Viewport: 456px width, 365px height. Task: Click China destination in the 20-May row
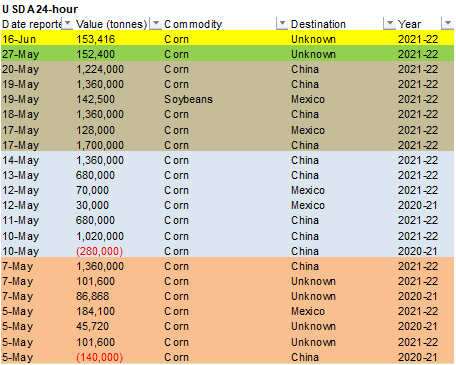305,69
